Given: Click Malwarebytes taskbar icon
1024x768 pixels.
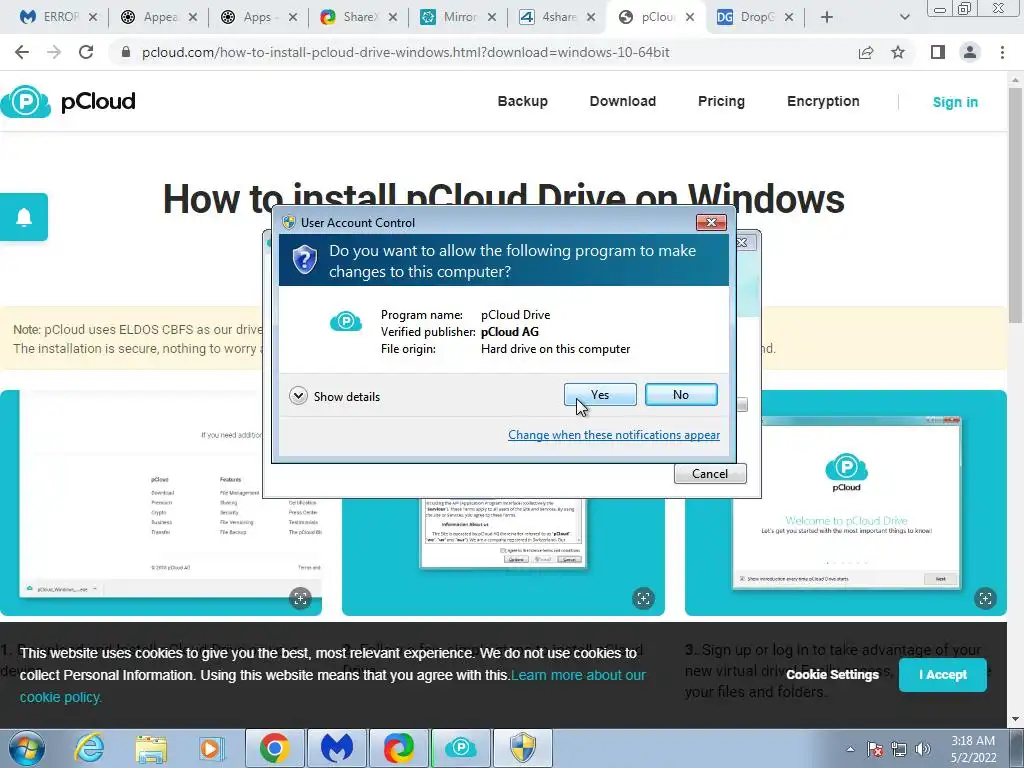Looking at the screenshot, I should click(x=336, y=748).
